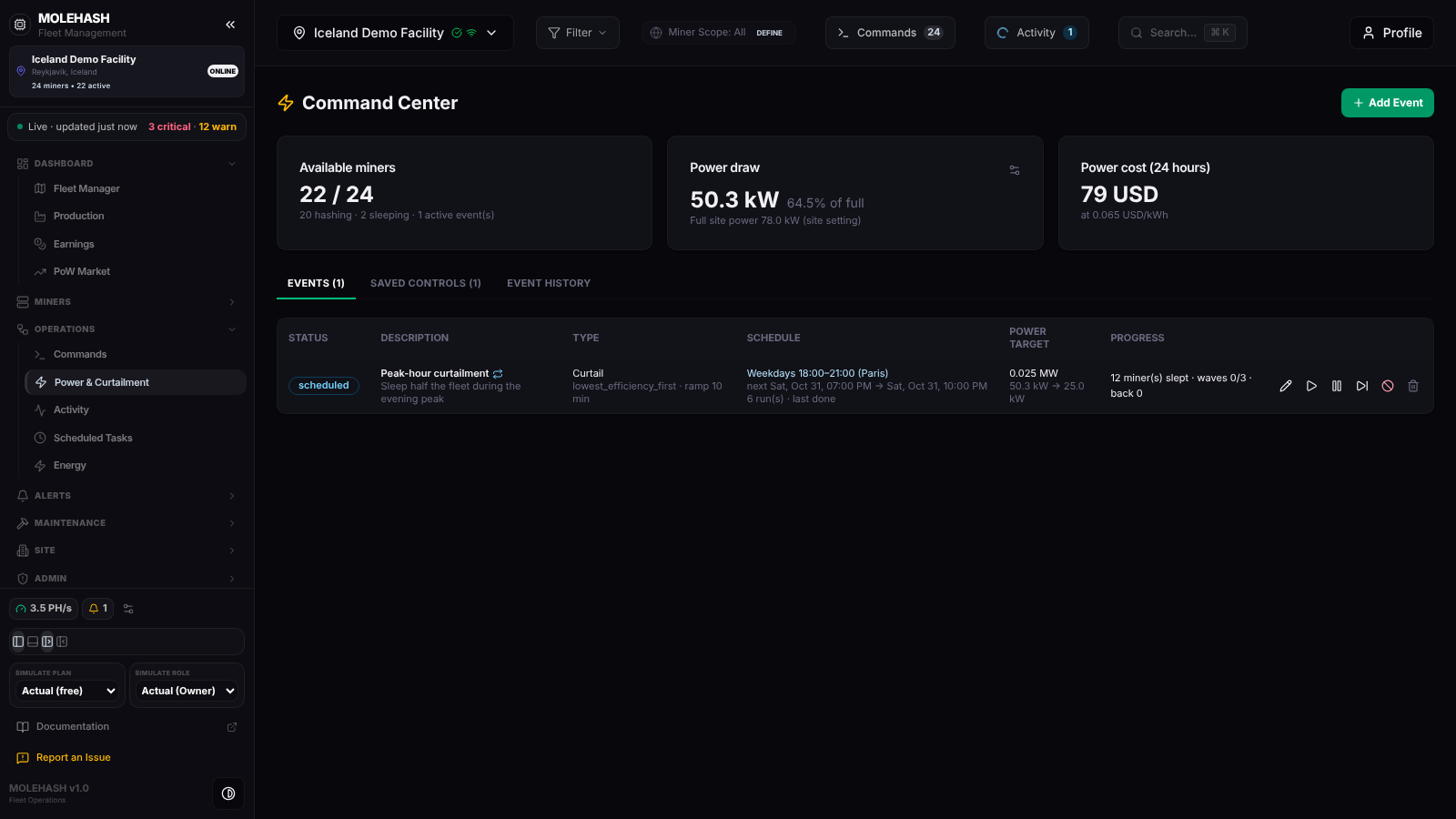
Task: Open Fleet Manager in the sidebar
Action: click(x=136, y=189)
